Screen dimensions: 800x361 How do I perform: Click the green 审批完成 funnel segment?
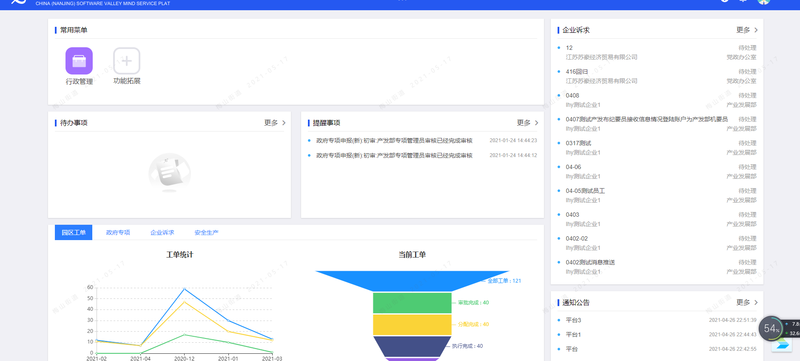(412, 303)
